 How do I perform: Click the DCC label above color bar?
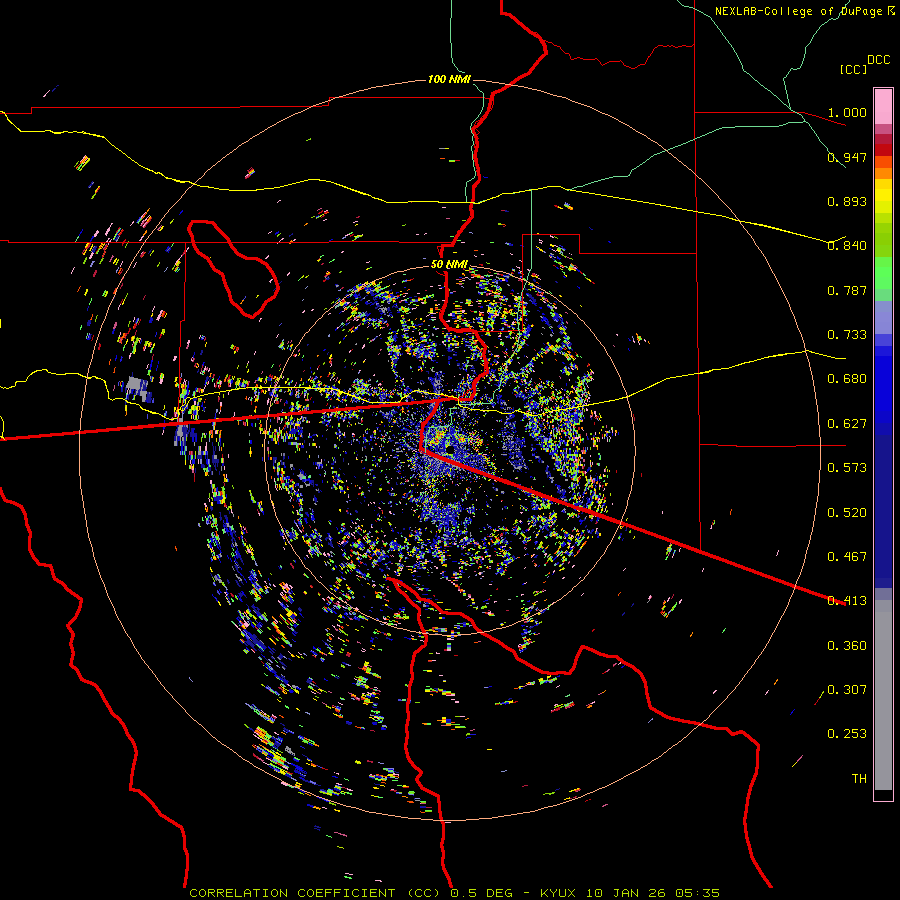[878, 60]
